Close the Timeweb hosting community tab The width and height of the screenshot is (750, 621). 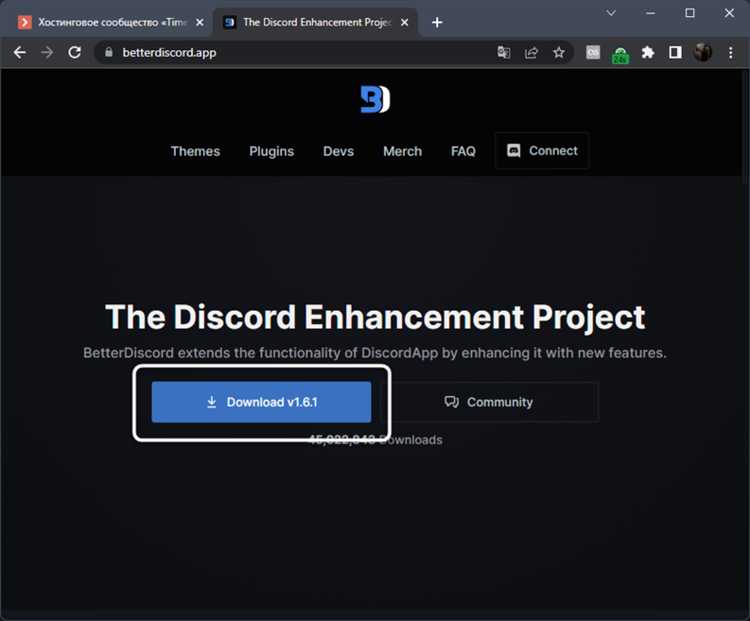[x=199, y=22]
